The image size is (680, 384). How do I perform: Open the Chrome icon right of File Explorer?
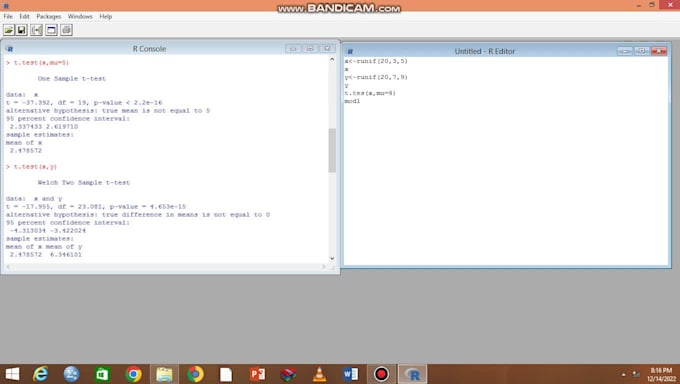196,374
